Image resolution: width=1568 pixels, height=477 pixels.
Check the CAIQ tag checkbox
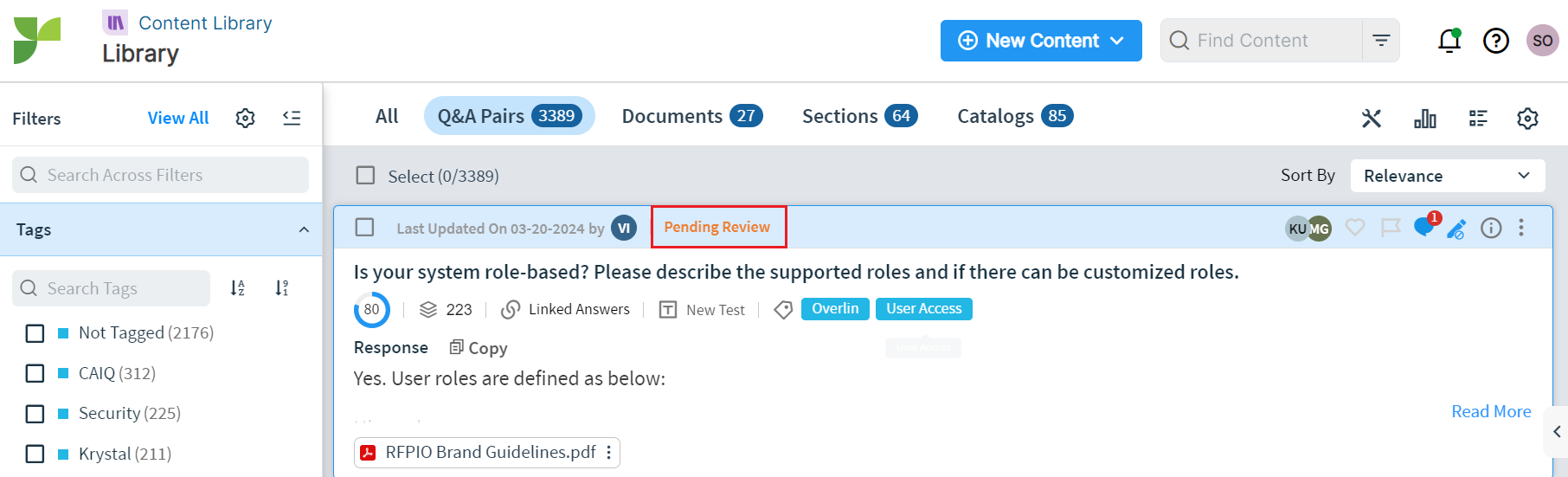(35, 373)
